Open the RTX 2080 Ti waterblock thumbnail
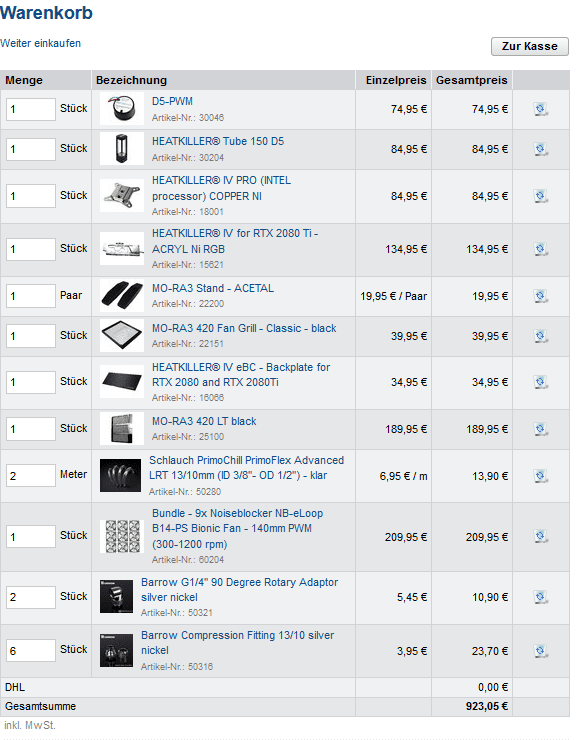This screenshot has width=576, height=740. (122, 249)
